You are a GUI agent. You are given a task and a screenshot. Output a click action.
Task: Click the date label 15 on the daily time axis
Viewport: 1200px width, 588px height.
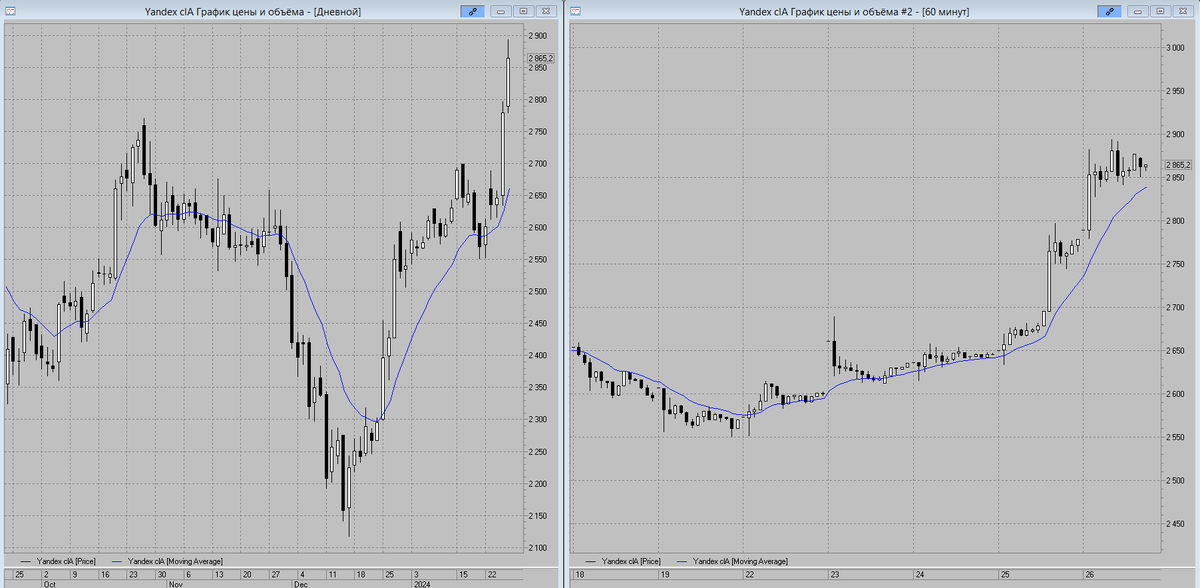tap(463, 575)
